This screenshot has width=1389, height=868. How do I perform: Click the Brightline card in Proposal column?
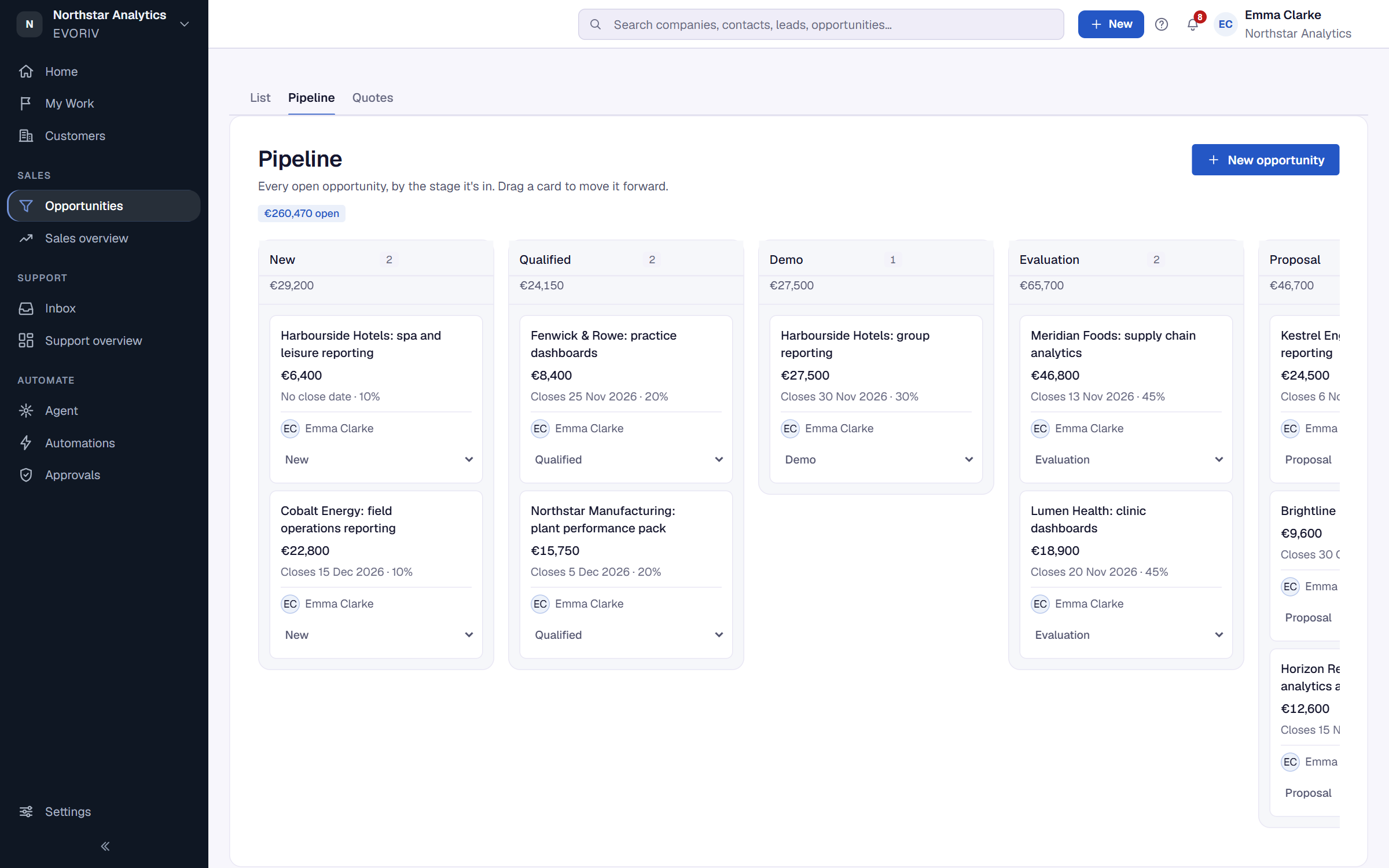pos(1305,565)
